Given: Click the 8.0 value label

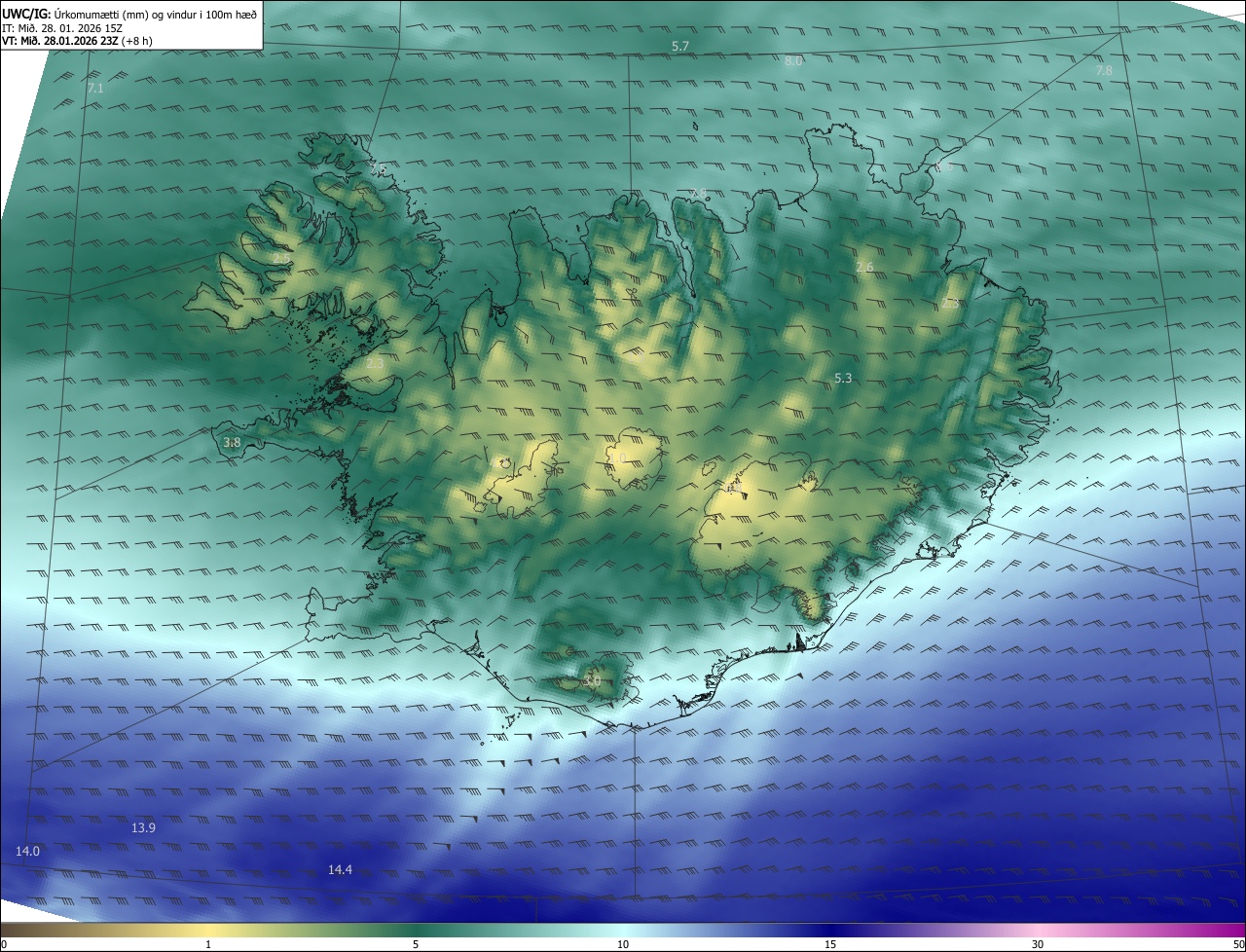Looking at the screenshot, I should point(793,61).
